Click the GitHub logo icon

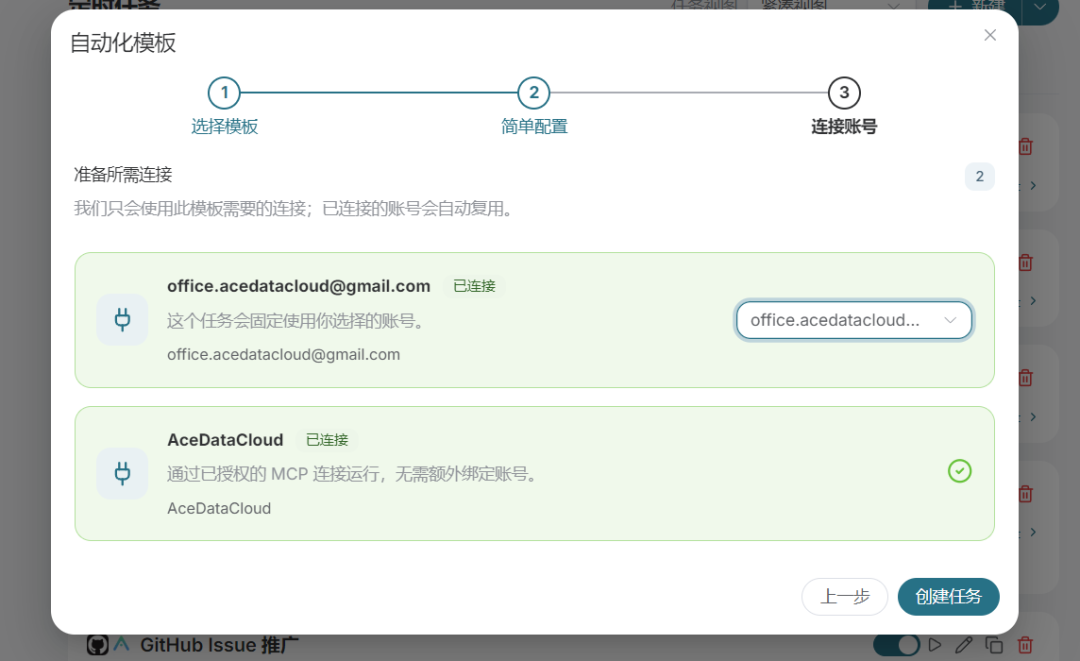[x=98, y=645]
